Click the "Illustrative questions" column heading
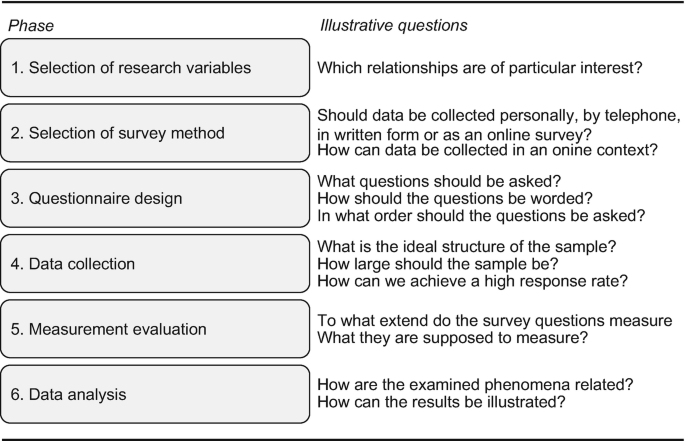The width and height of the screenshot is (685, 441). click(393, 26)
